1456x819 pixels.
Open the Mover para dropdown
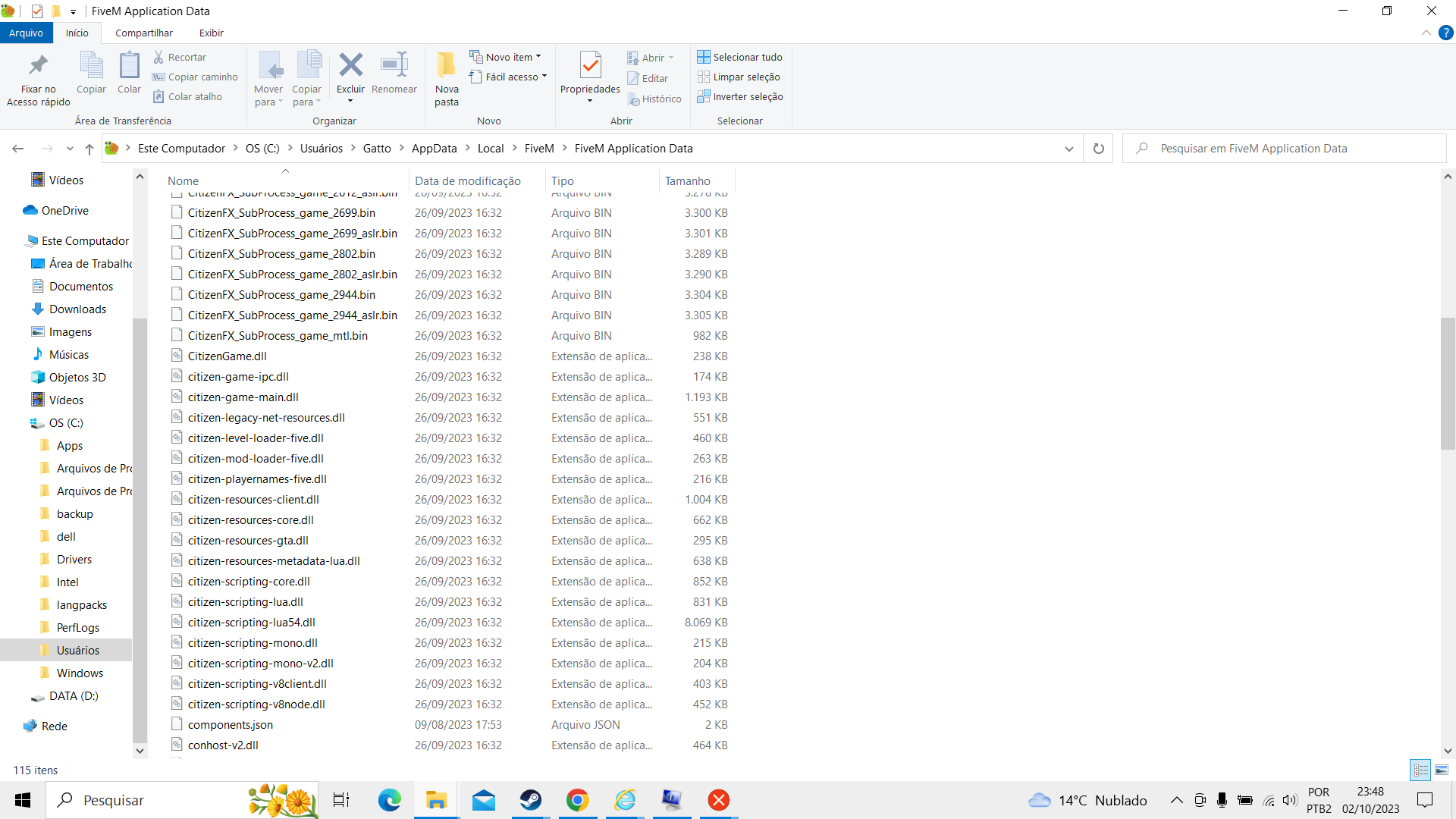point(268,79)
